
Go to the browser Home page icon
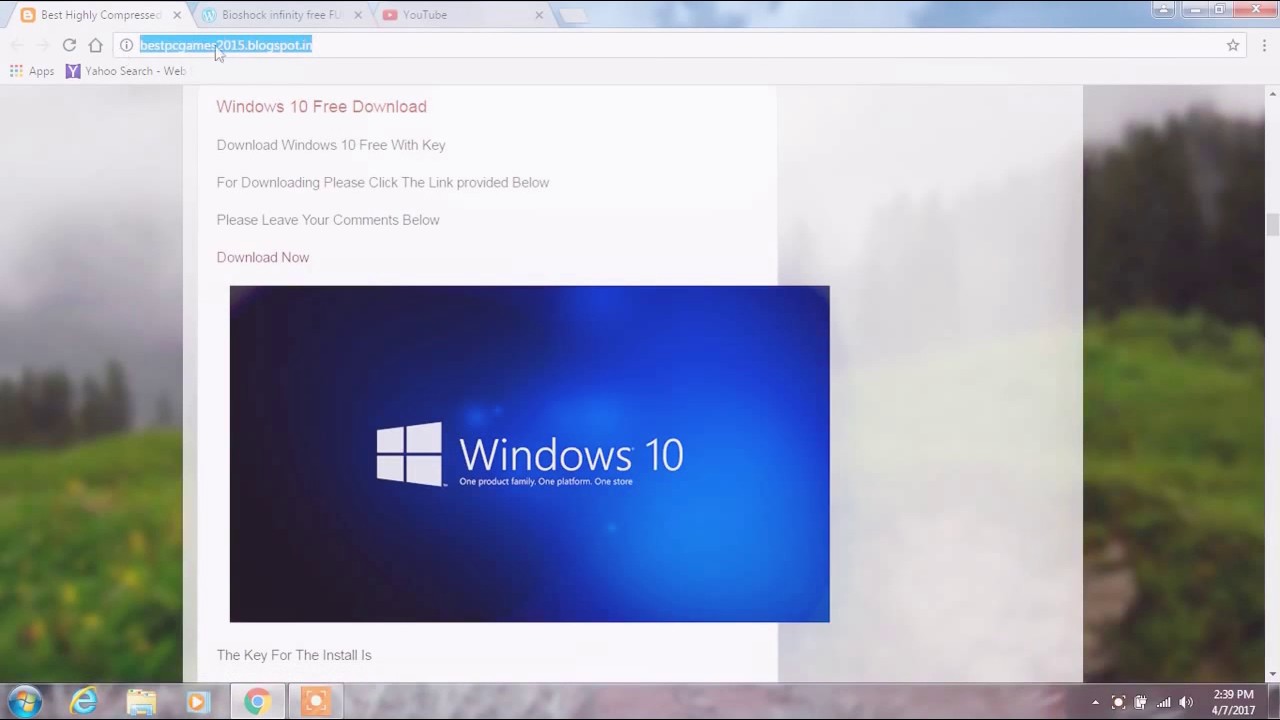pyautogui.click(x=95, y=45)
